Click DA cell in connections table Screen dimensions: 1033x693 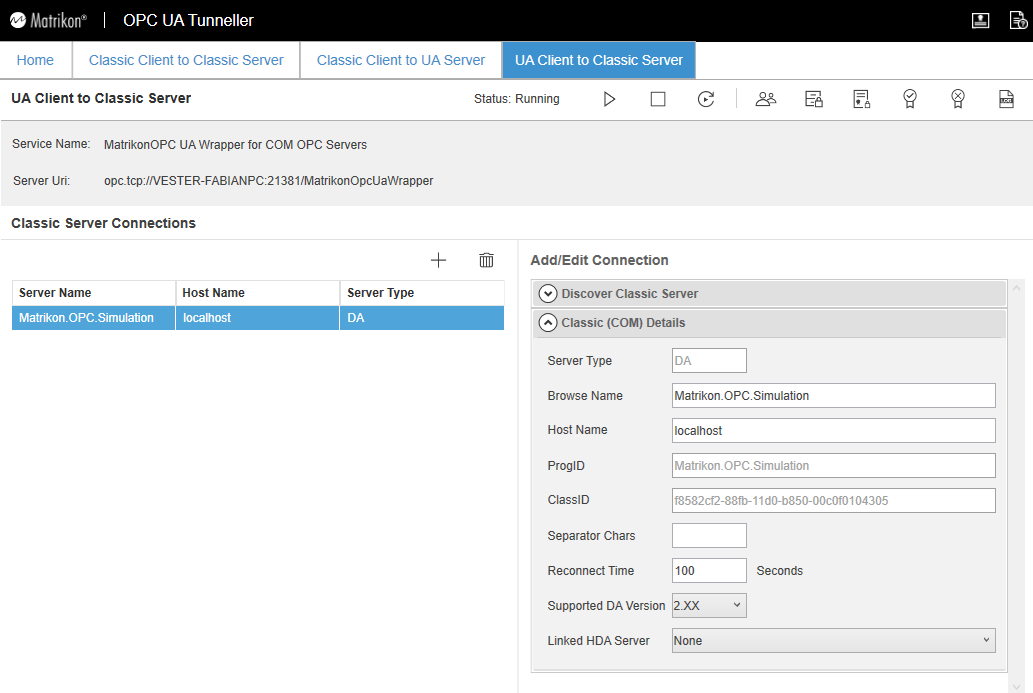(422, 318)
